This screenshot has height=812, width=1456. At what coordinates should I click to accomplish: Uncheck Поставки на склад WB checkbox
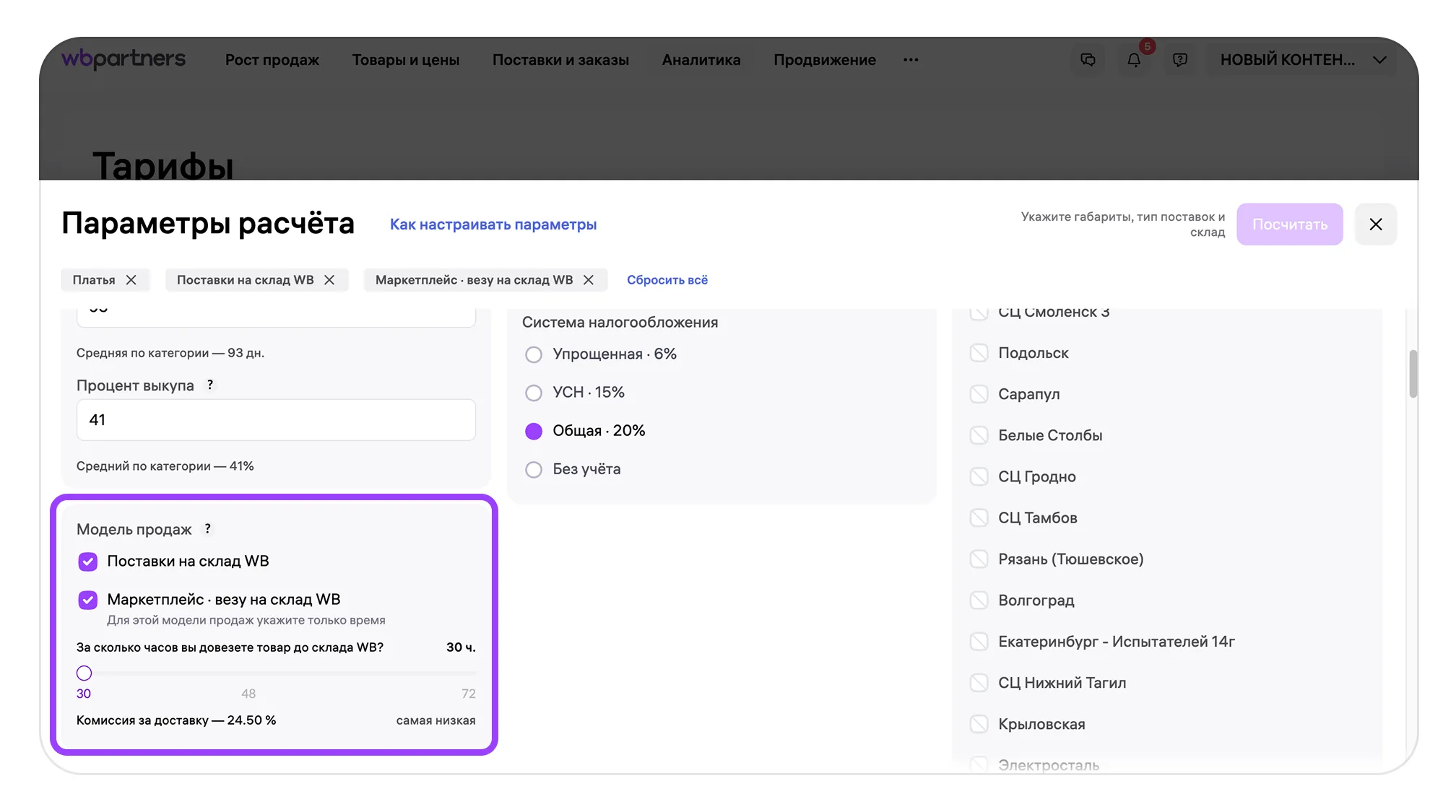[88, 562]
